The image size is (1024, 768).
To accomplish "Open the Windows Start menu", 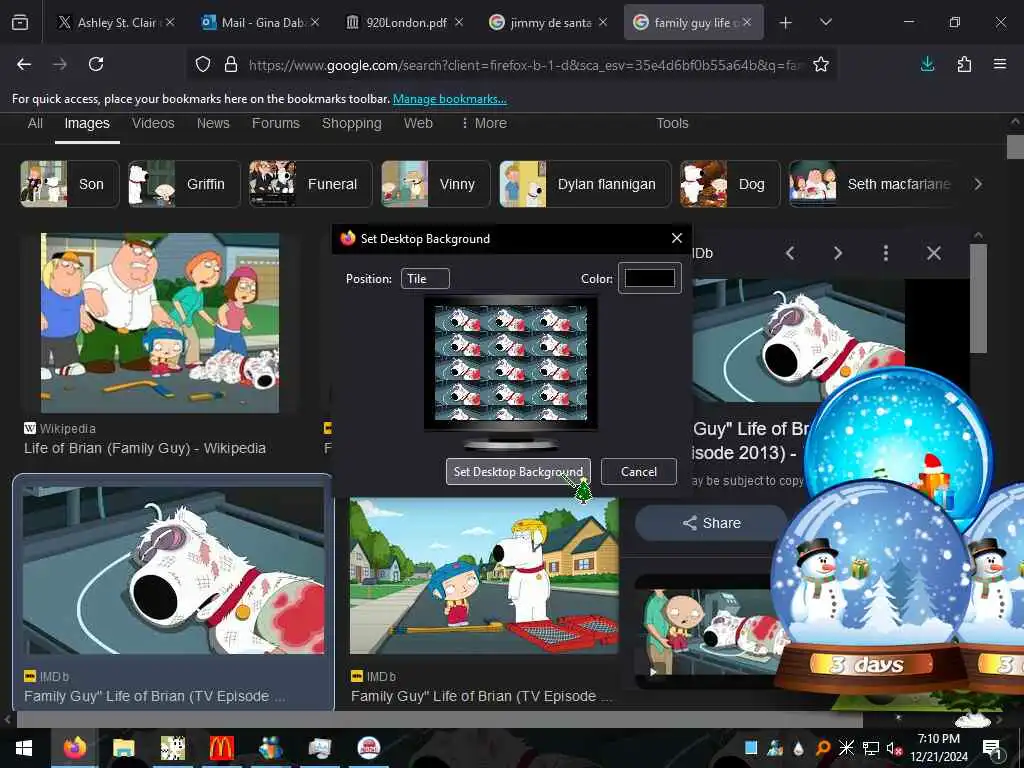I will (24, 748).
